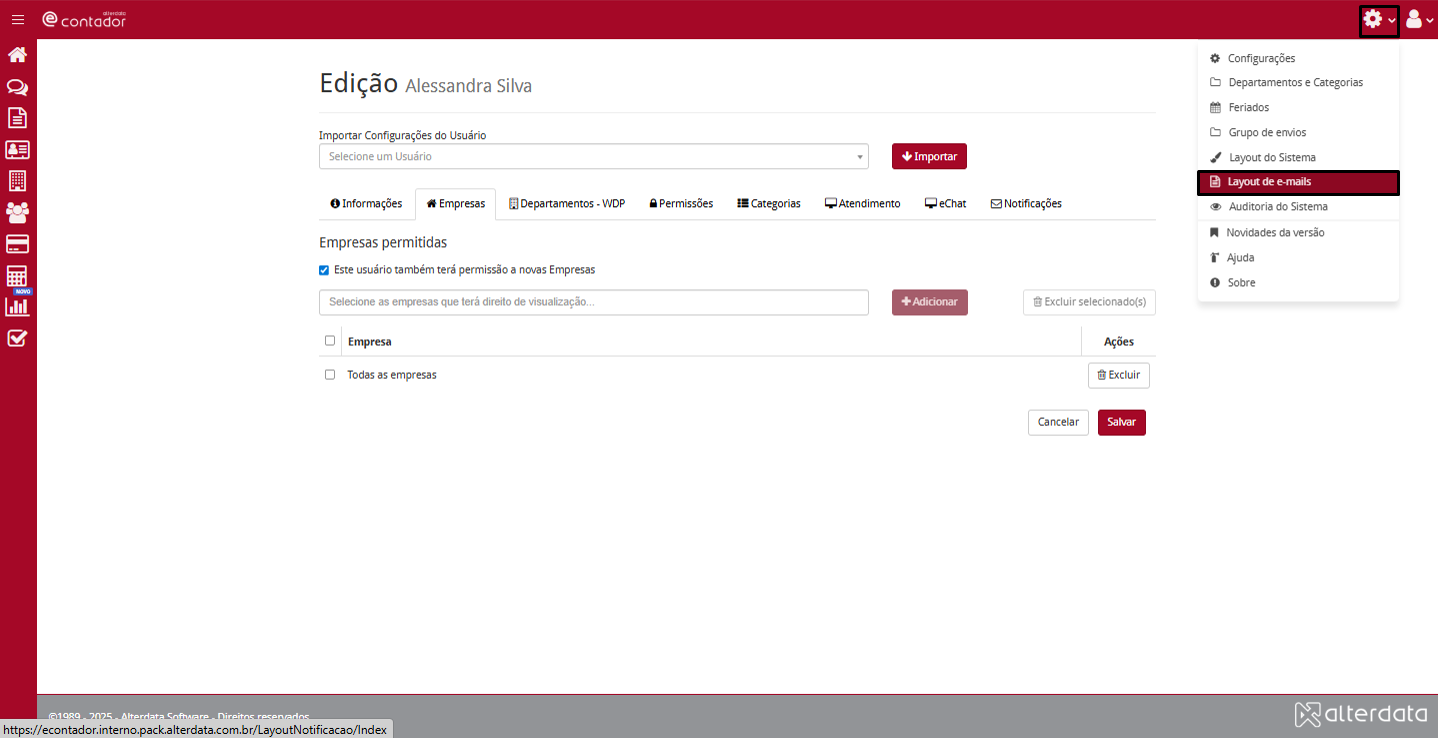Click the Alessandra Silva heading text
Viewport: 1438px width, 738px height.
[x=469, y=86]
